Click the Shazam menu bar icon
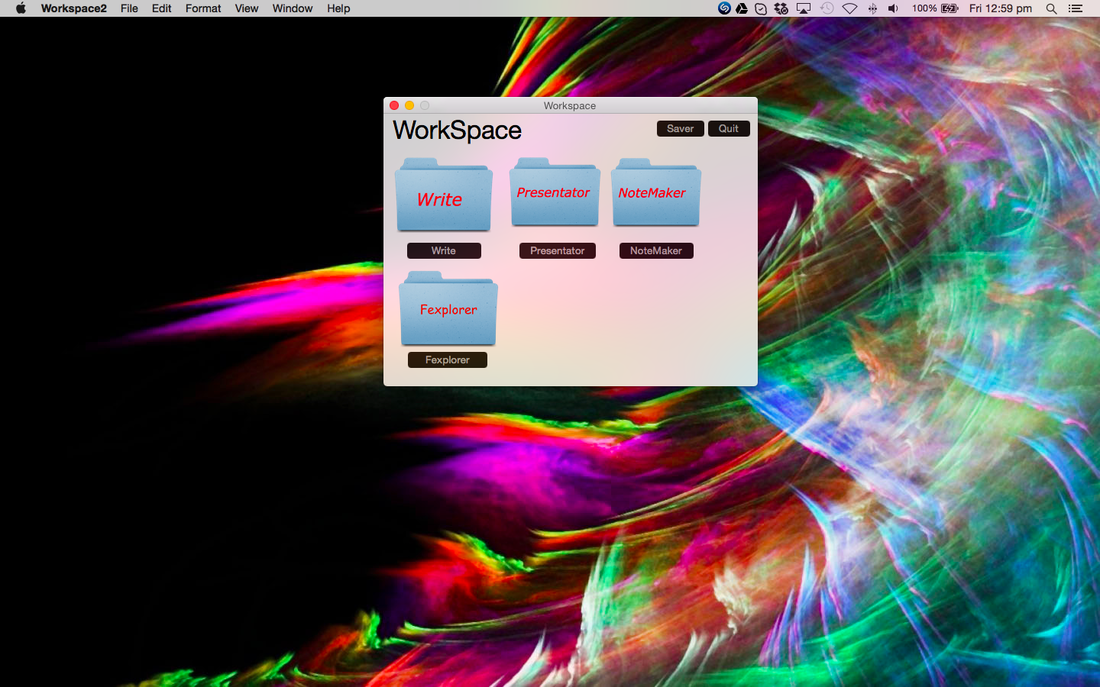This screenshot has height=687, width=1100. pos(724,8)
